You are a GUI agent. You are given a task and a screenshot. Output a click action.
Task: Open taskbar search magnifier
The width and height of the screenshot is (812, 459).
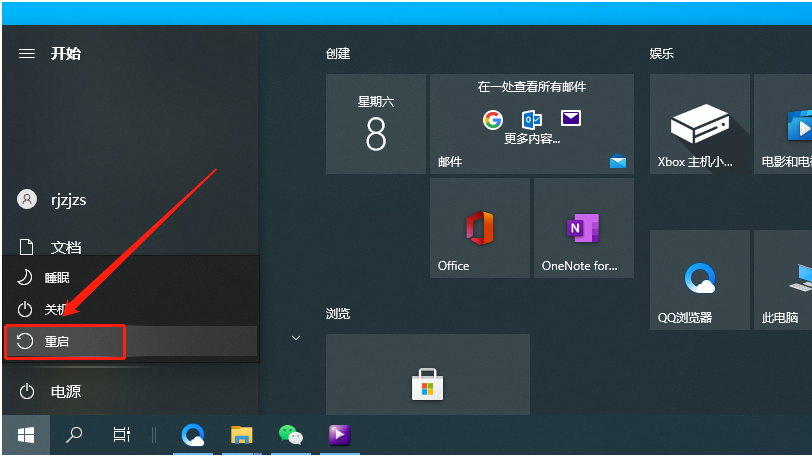tap(74, 435)
